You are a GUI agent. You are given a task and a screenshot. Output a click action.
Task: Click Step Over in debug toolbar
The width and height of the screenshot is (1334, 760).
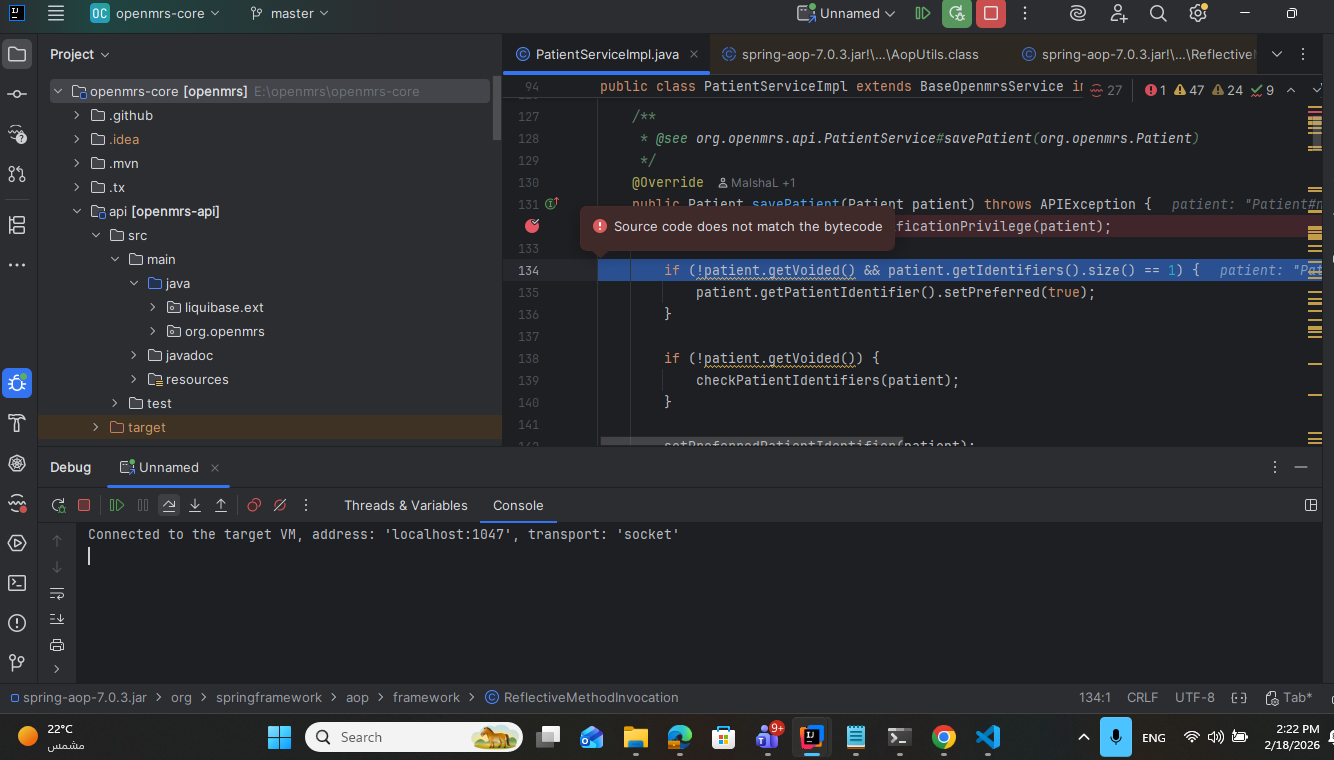coord(169,505)
